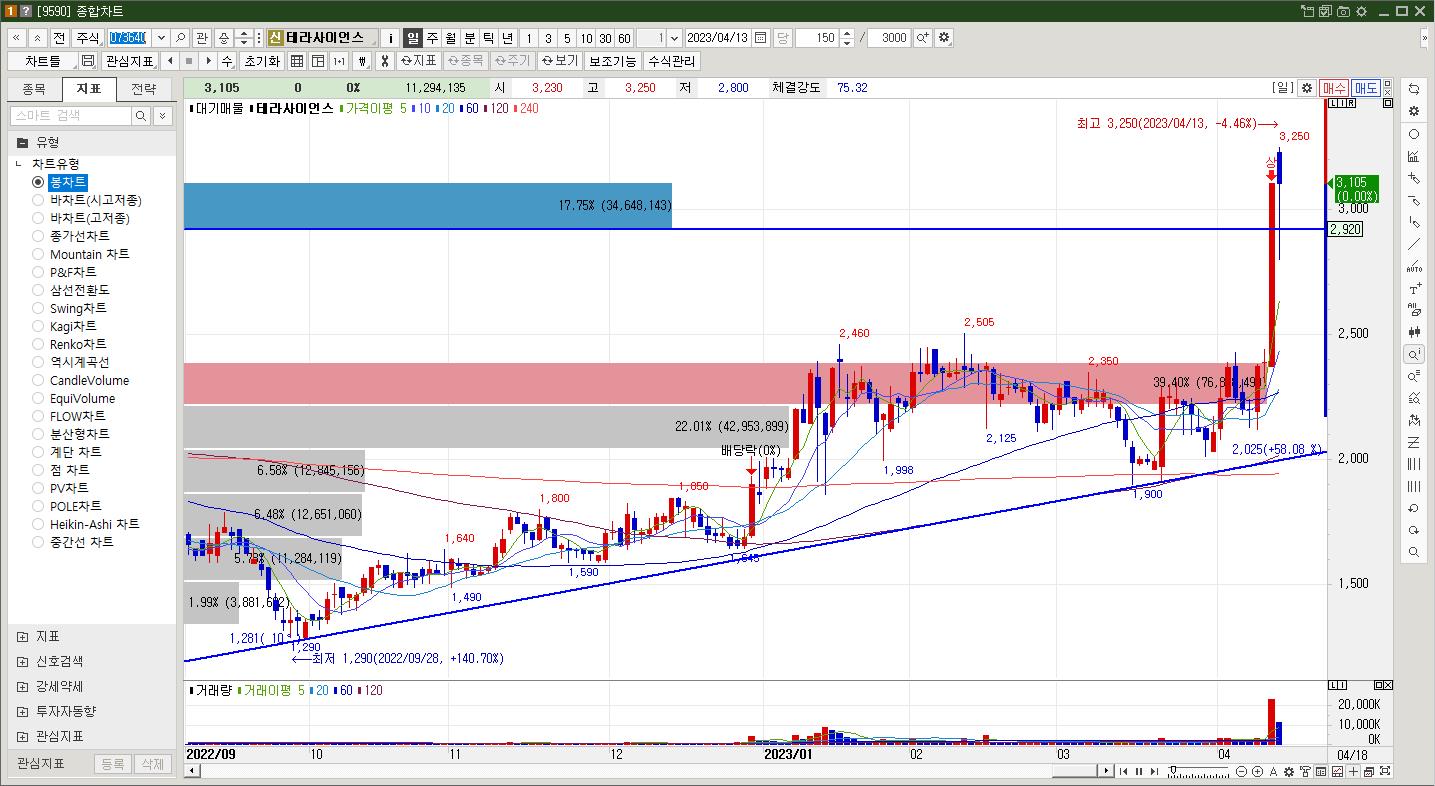Click the paint roller style icon at bottom
The width and height of the screenshot is (1435, 786).
click(1305, 771)
